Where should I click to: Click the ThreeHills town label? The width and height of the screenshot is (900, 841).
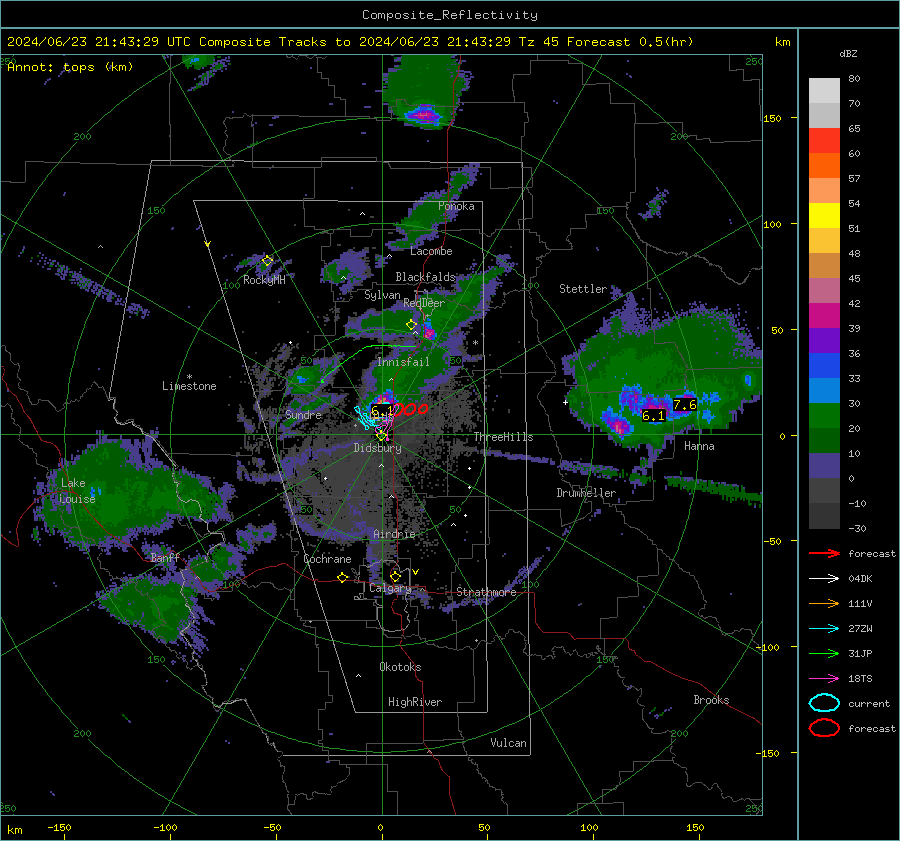(503, 437)
